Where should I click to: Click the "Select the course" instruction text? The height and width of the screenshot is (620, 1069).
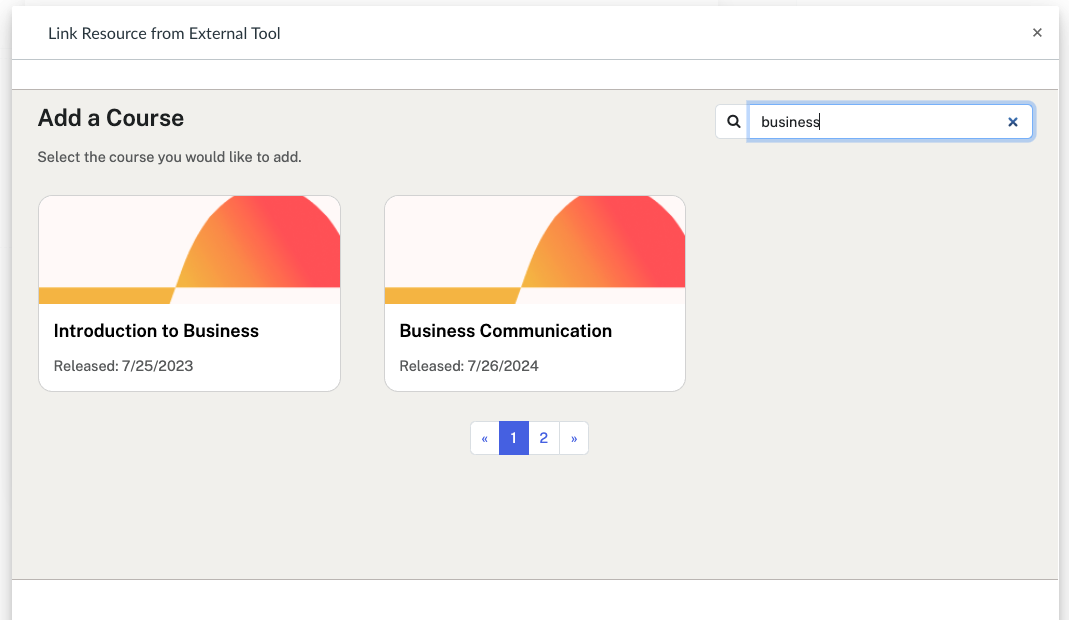tap(169, 157)
